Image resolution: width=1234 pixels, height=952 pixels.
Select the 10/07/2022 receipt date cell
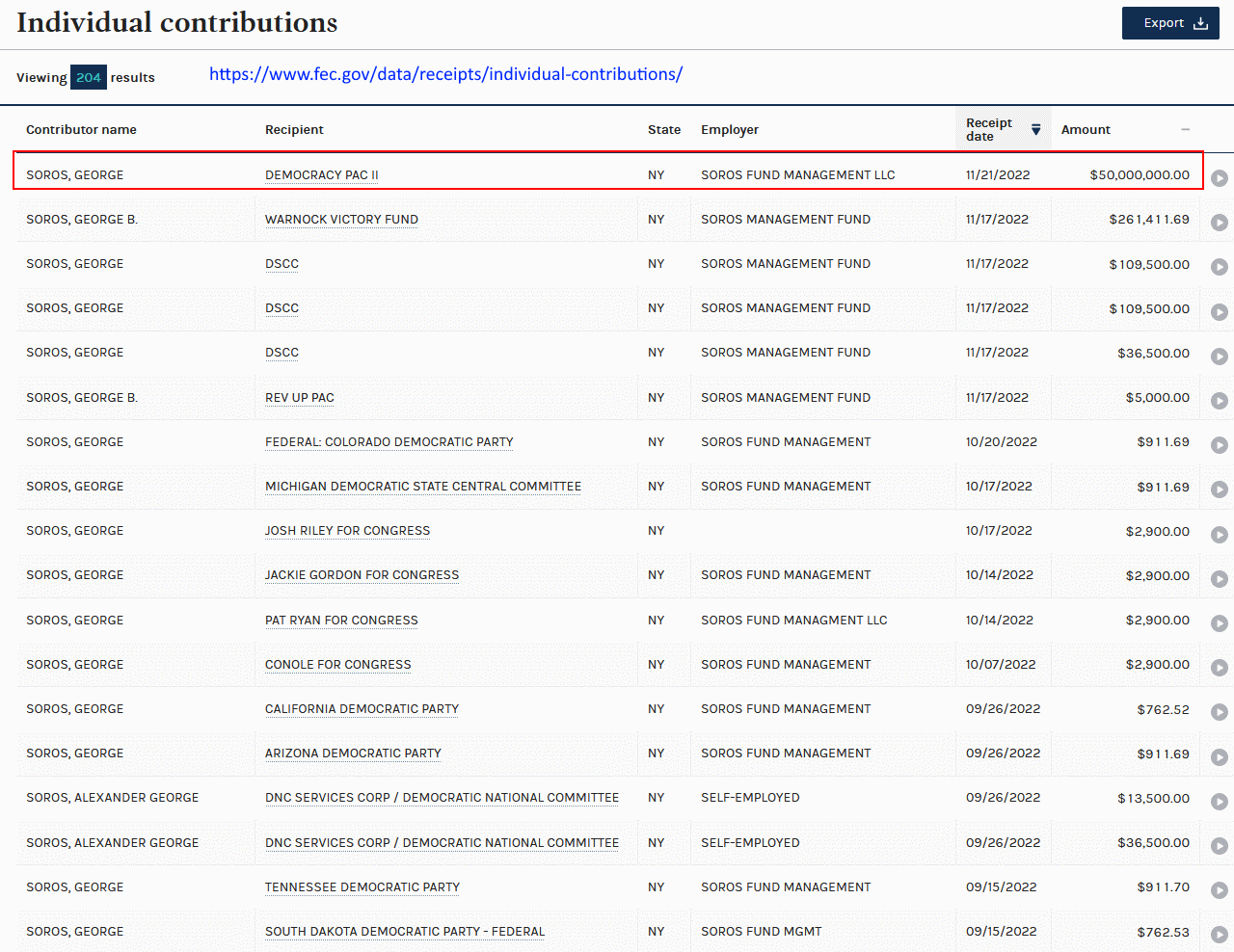coord(1001,665)
